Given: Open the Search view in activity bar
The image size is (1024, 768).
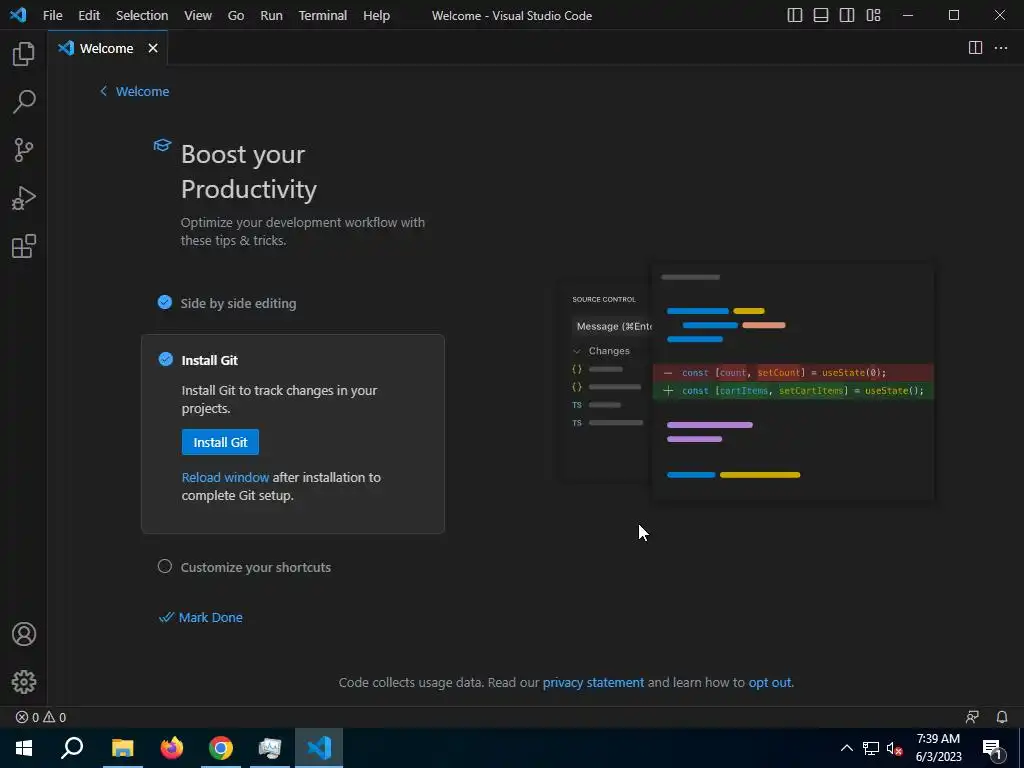Looking at the screenshot, I should click(24, 102).
